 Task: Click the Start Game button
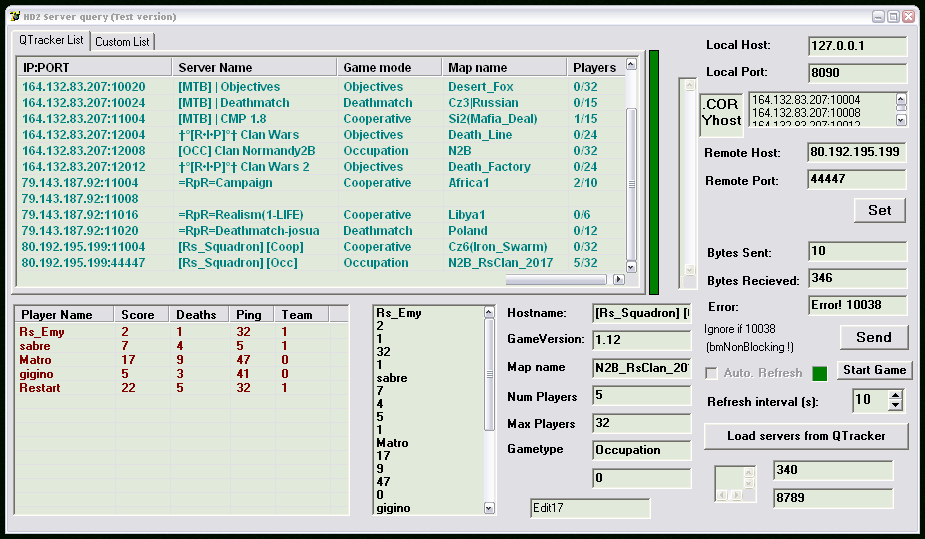(x=874, y=370)
